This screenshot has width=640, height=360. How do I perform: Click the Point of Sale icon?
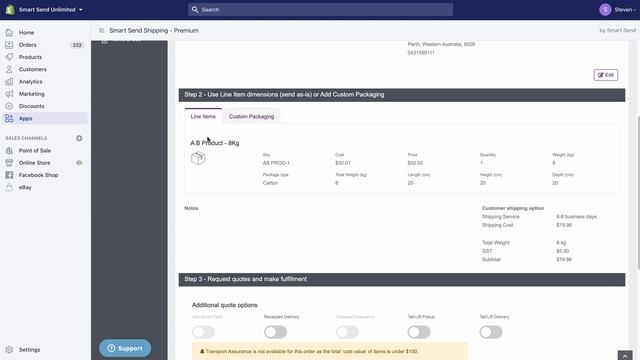[9, 151]
